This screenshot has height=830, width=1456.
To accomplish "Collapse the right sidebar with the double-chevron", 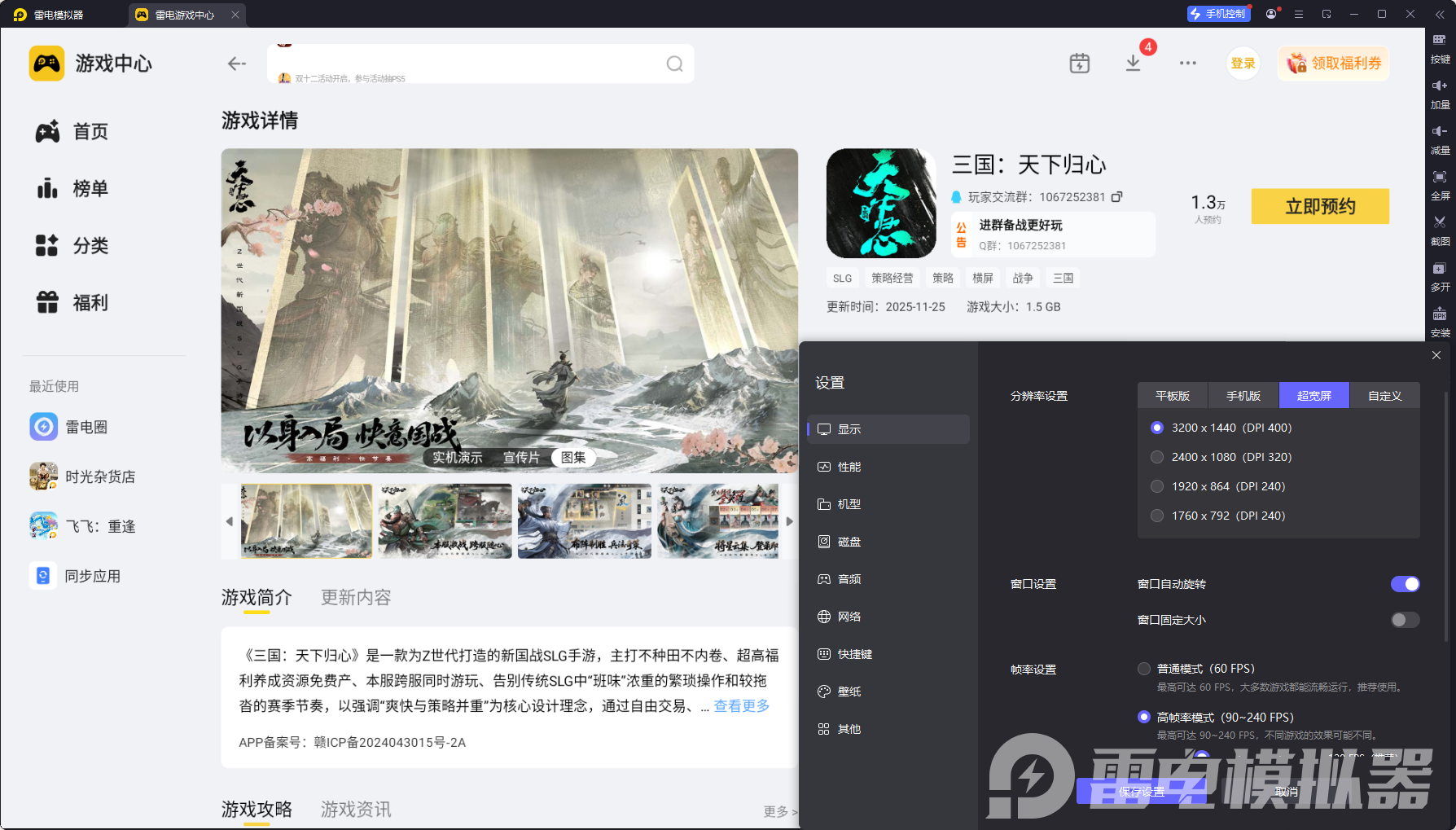I will [1440, 15].
